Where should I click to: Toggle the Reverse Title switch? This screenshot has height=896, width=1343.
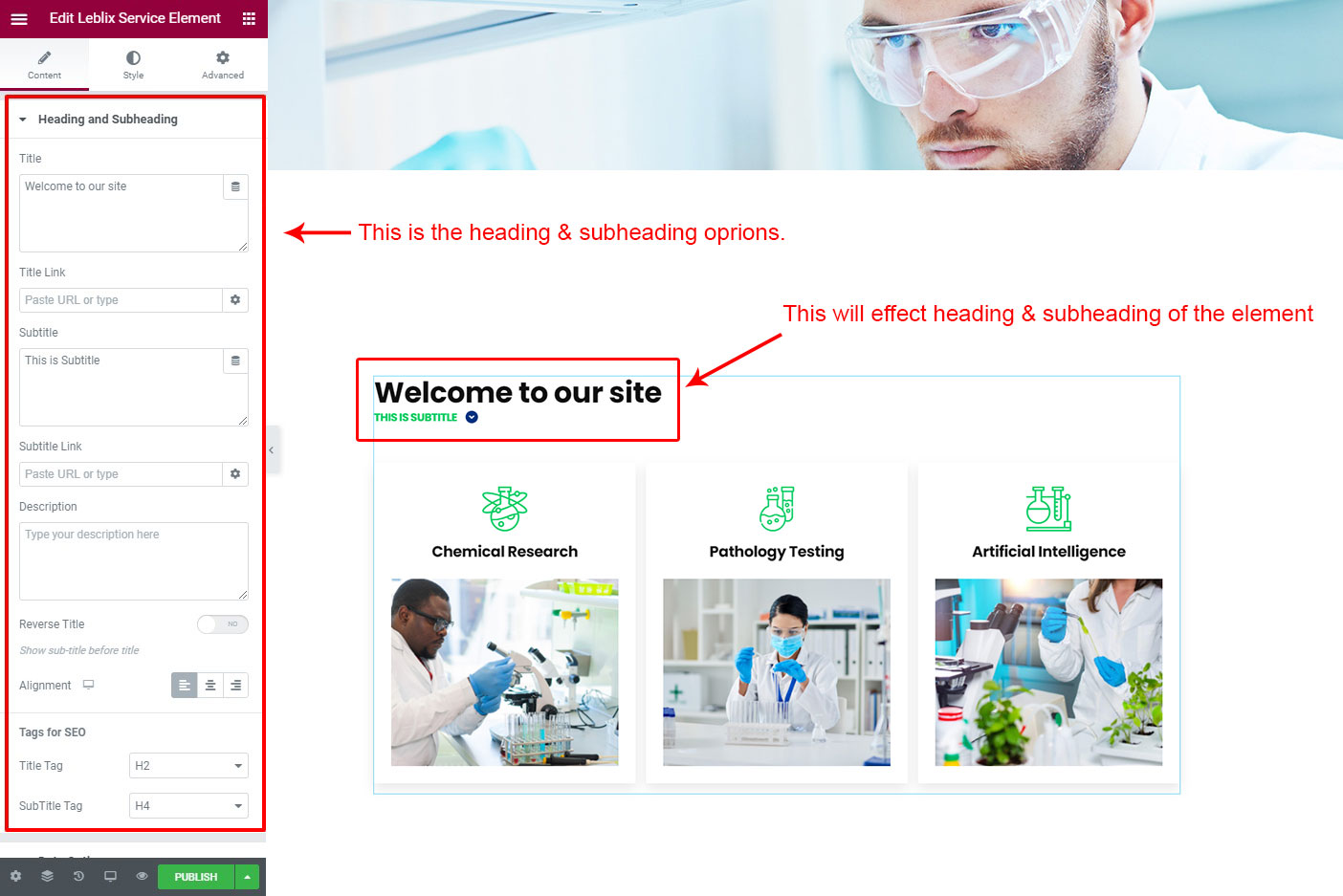click(223, 624)
